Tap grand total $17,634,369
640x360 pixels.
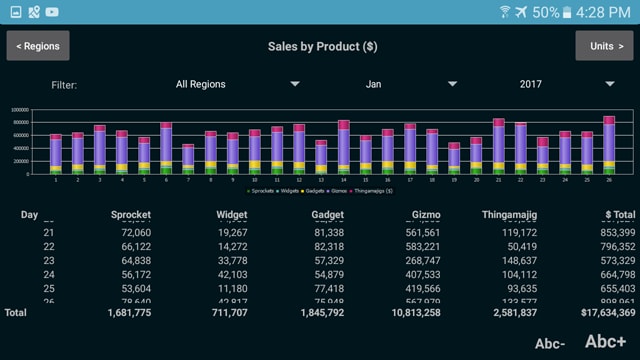coord(608,313)
